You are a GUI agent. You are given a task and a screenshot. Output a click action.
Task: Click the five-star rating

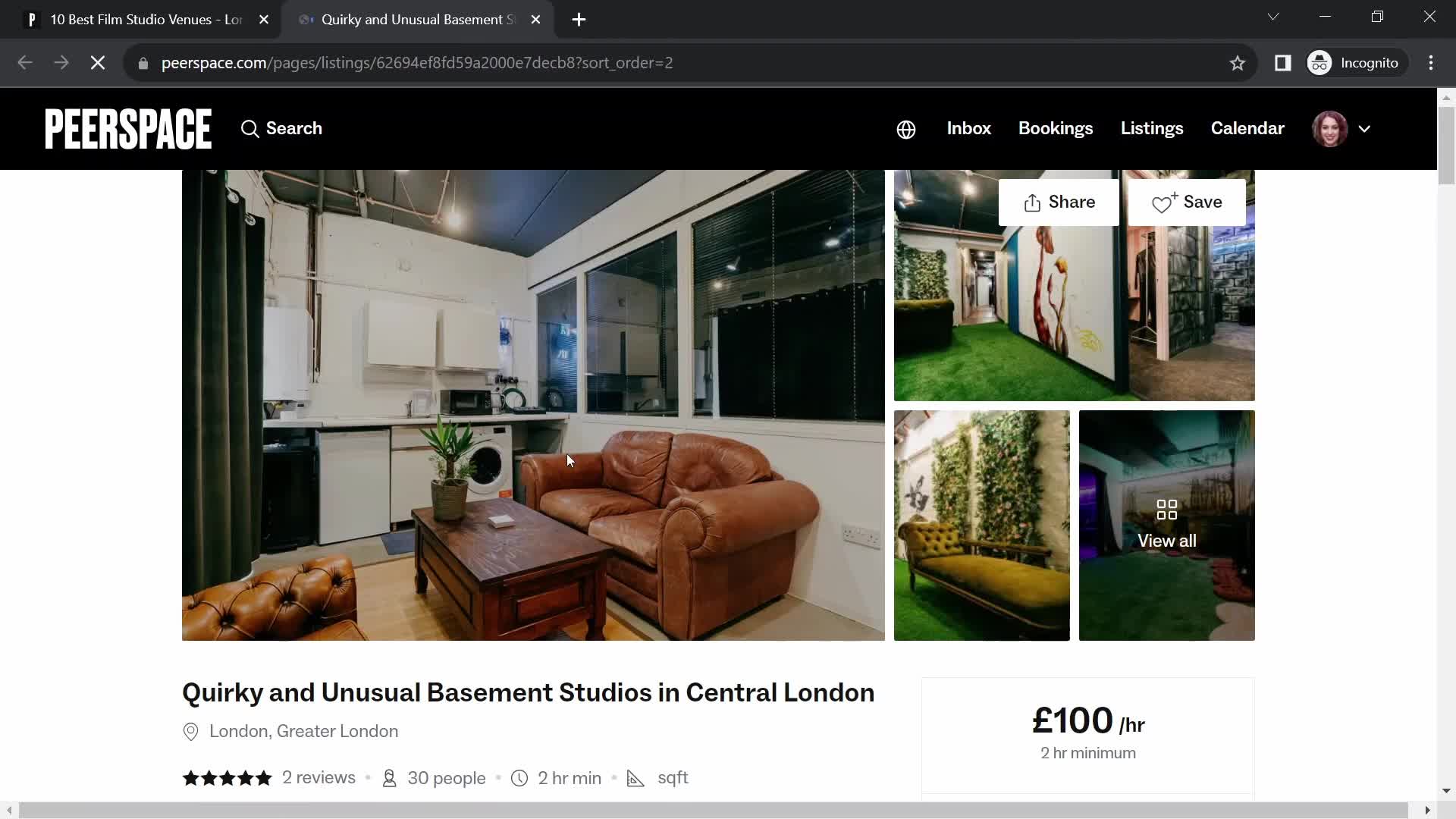click(227, 778)
